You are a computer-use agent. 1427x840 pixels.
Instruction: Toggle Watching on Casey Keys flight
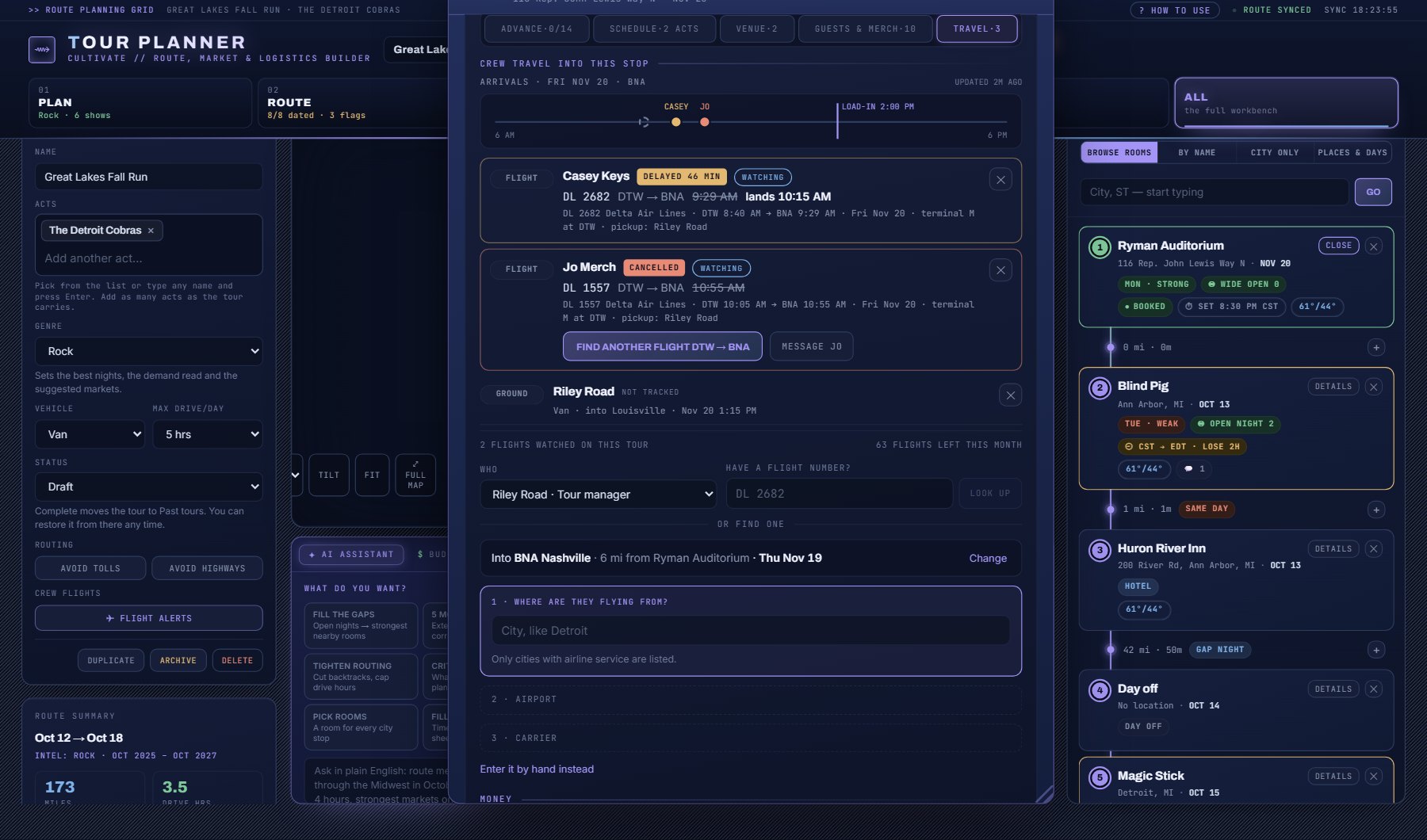tap(762, 178)
